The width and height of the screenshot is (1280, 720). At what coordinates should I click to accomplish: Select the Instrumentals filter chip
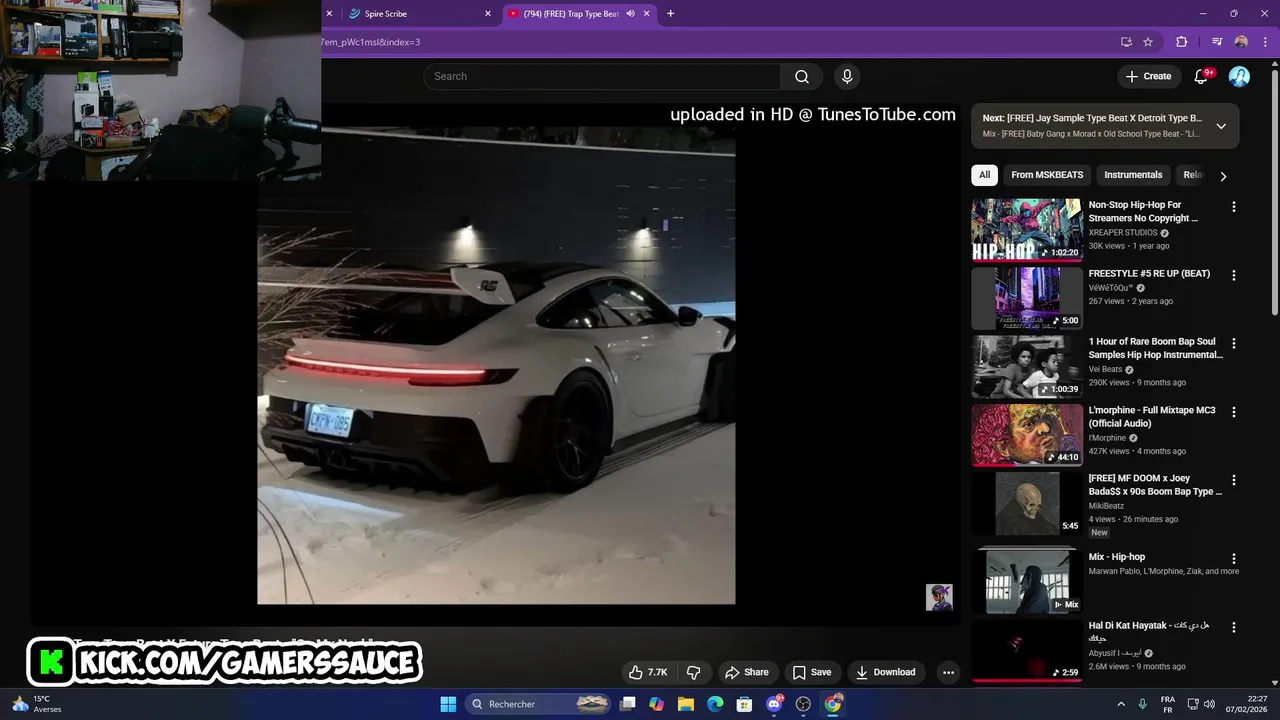coord(1133,175)
